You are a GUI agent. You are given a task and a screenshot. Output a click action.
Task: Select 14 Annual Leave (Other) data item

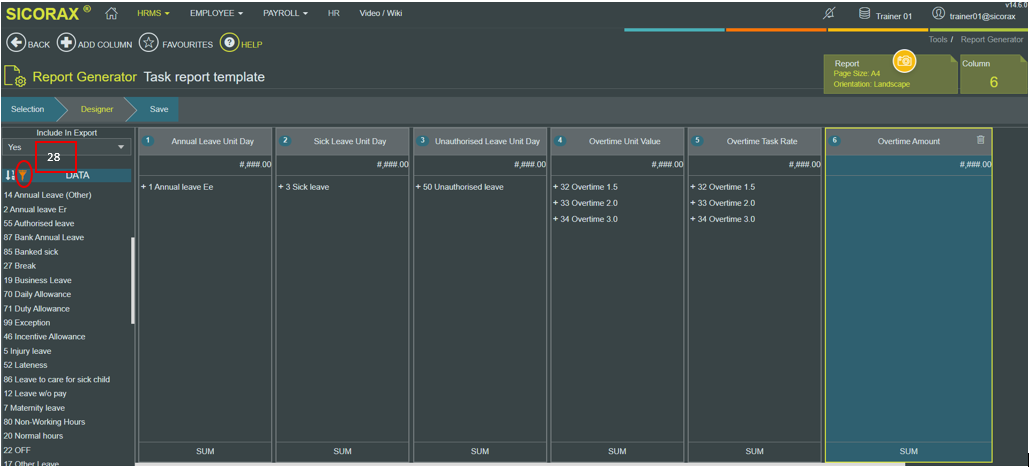47,195
